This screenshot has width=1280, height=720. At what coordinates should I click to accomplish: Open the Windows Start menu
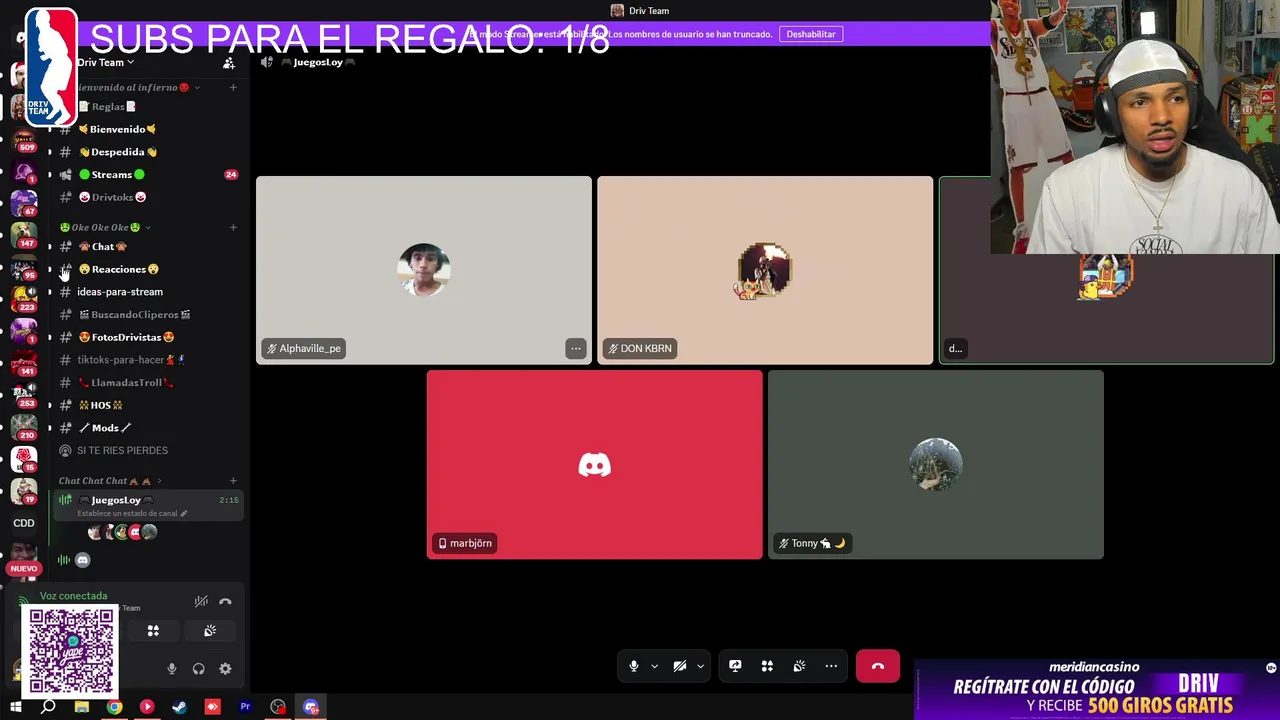click(x=15, y=707)
